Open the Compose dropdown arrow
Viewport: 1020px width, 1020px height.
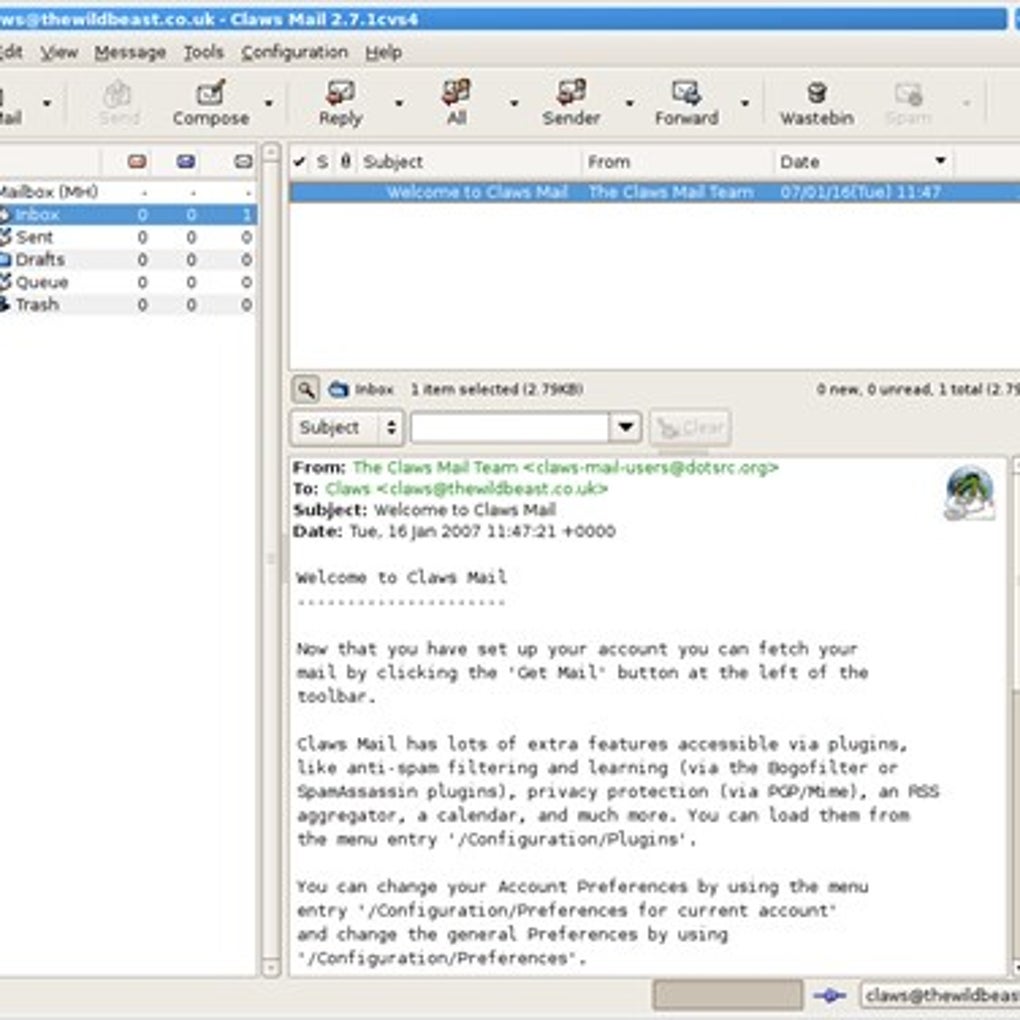pyautogui.click(x=266, y=103)
